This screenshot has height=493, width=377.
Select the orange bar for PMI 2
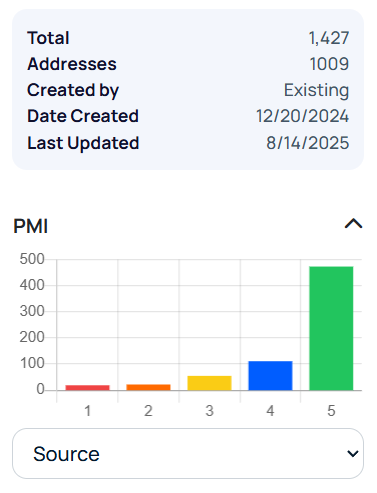click(x=148, y=387)
